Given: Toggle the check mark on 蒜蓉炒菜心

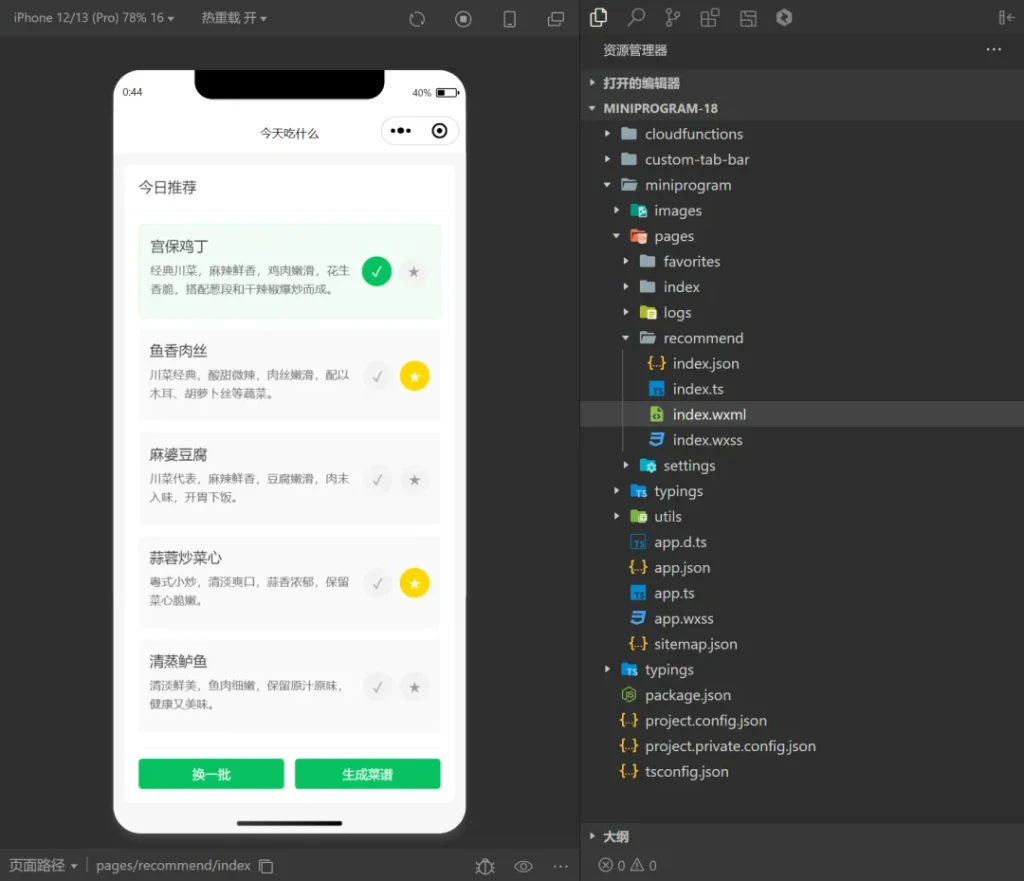Looking at the screenshot, I should point(377,583).
